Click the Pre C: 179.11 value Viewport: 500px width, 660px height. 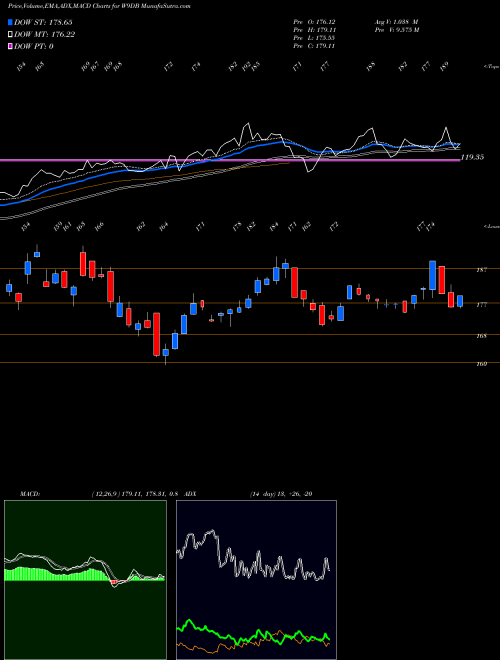(x=314, y=46)
